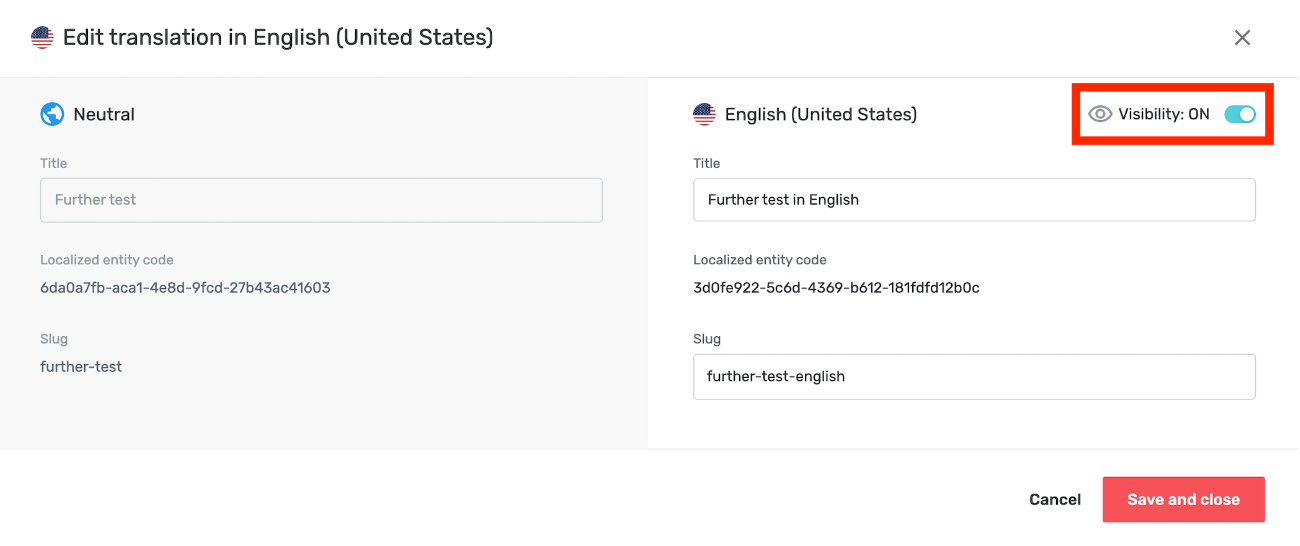The image size is (1300, 546).
Task: Click the 'Further test in English' title field
Action: tap(974, 200)
